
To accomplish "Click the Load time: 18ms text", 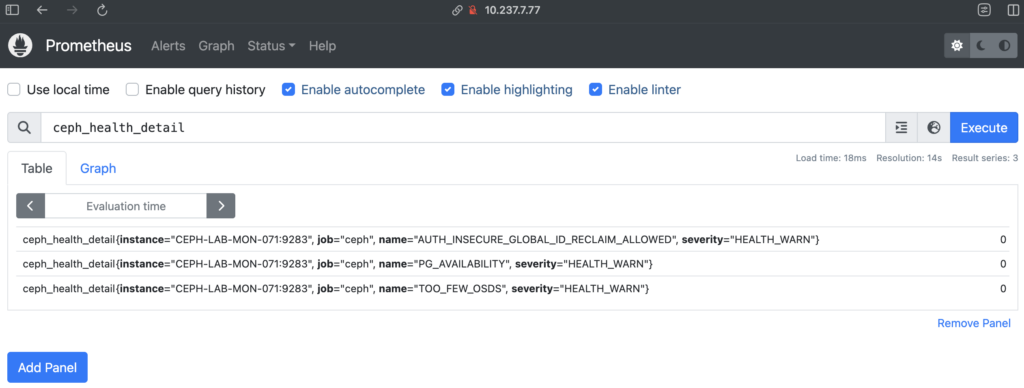I will coord(831,158).
